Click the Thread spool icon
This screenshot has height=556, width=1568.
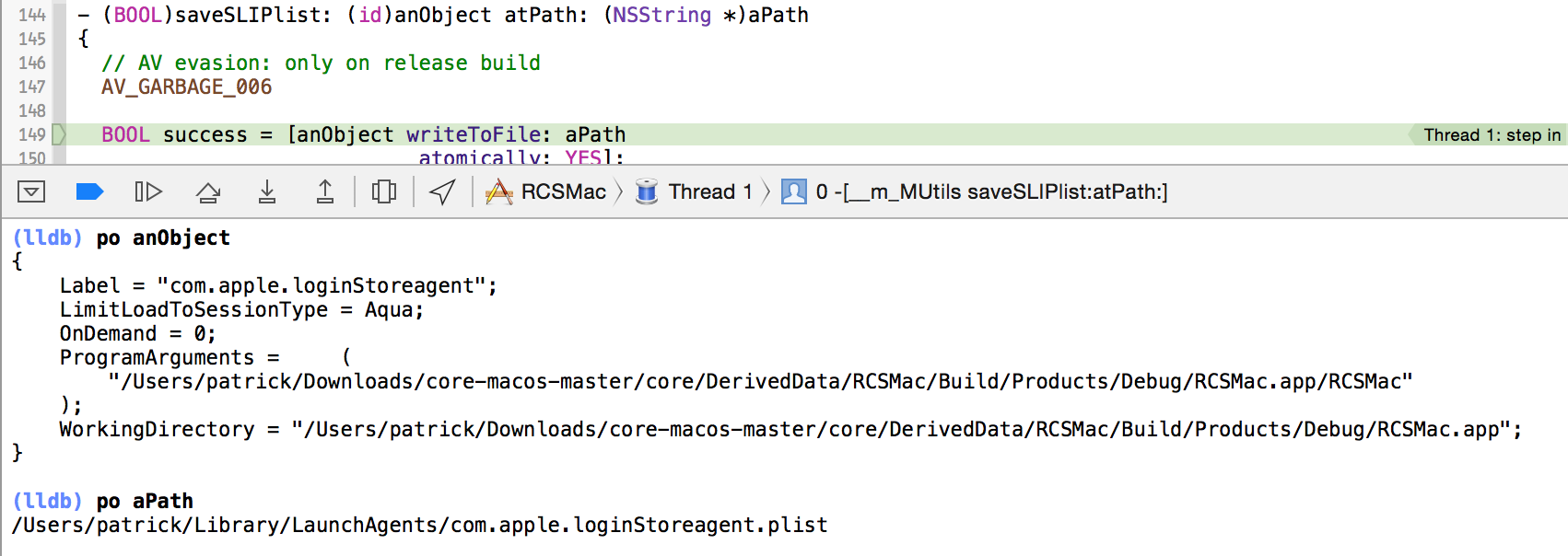pos(647,191)
